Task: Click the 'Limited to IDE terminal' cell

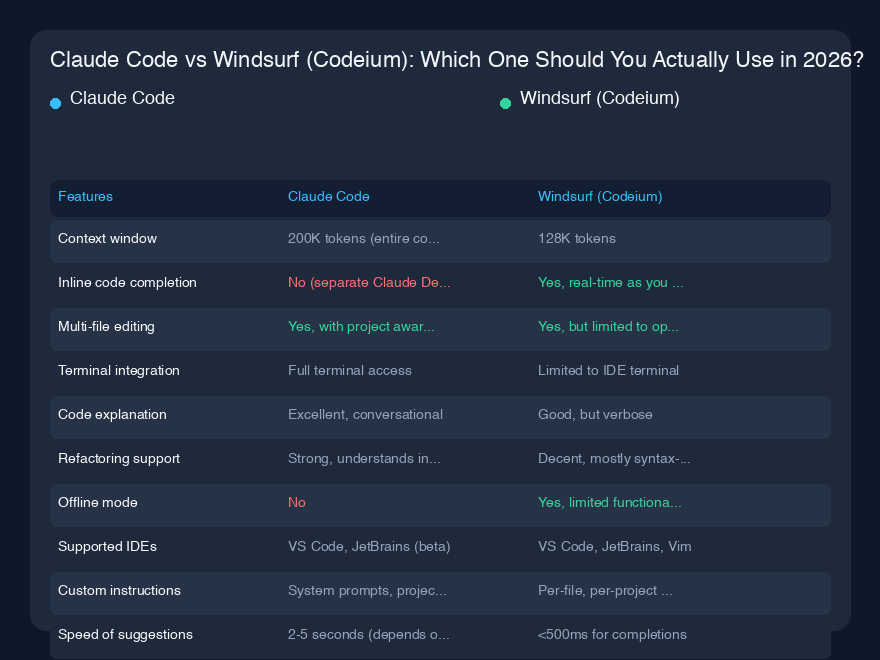Action: [608, 370]
